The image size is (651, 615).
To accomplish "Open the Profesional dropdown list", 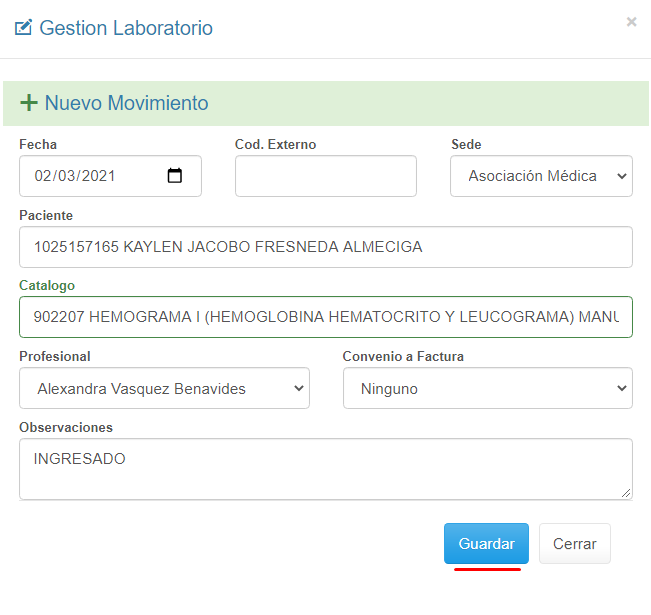I will (164, 388).
